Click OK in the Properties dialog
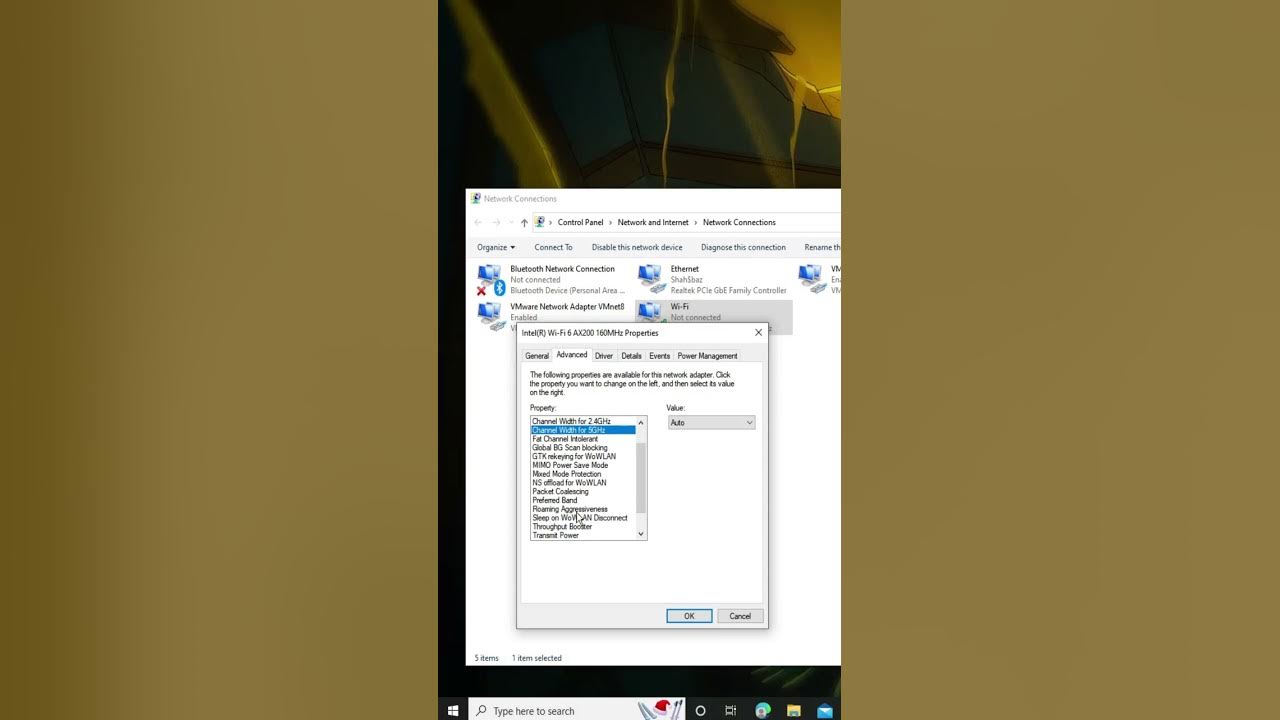Viewport: 1280px width, 720px height. click(689, 616)
